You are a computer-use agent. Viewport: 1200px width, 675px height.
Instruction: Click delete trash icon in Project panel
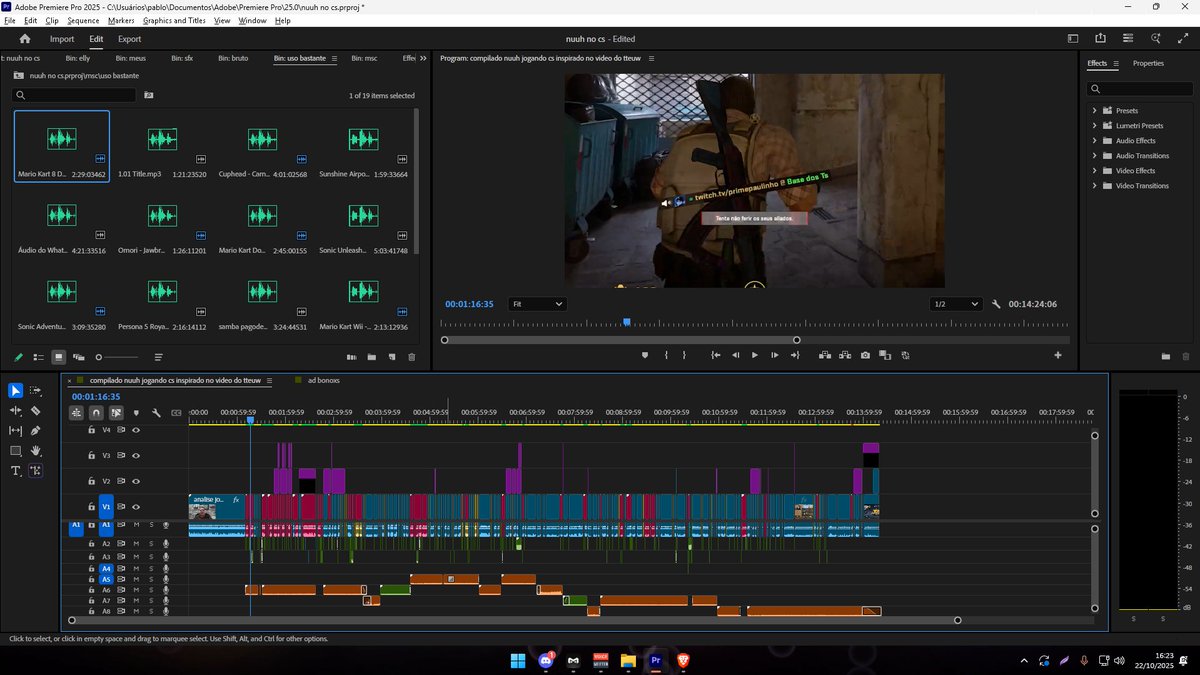(x=412, y=357)
